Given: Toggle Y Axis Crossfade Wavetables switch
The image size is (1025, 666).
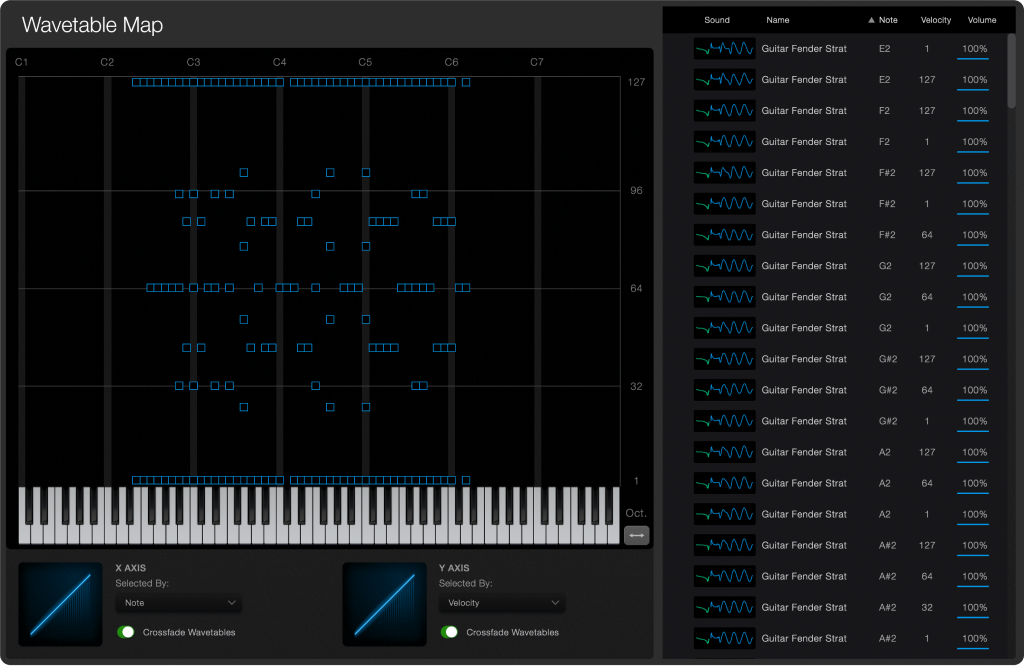Looking at the screenshot, I should [x=450, y=632].
